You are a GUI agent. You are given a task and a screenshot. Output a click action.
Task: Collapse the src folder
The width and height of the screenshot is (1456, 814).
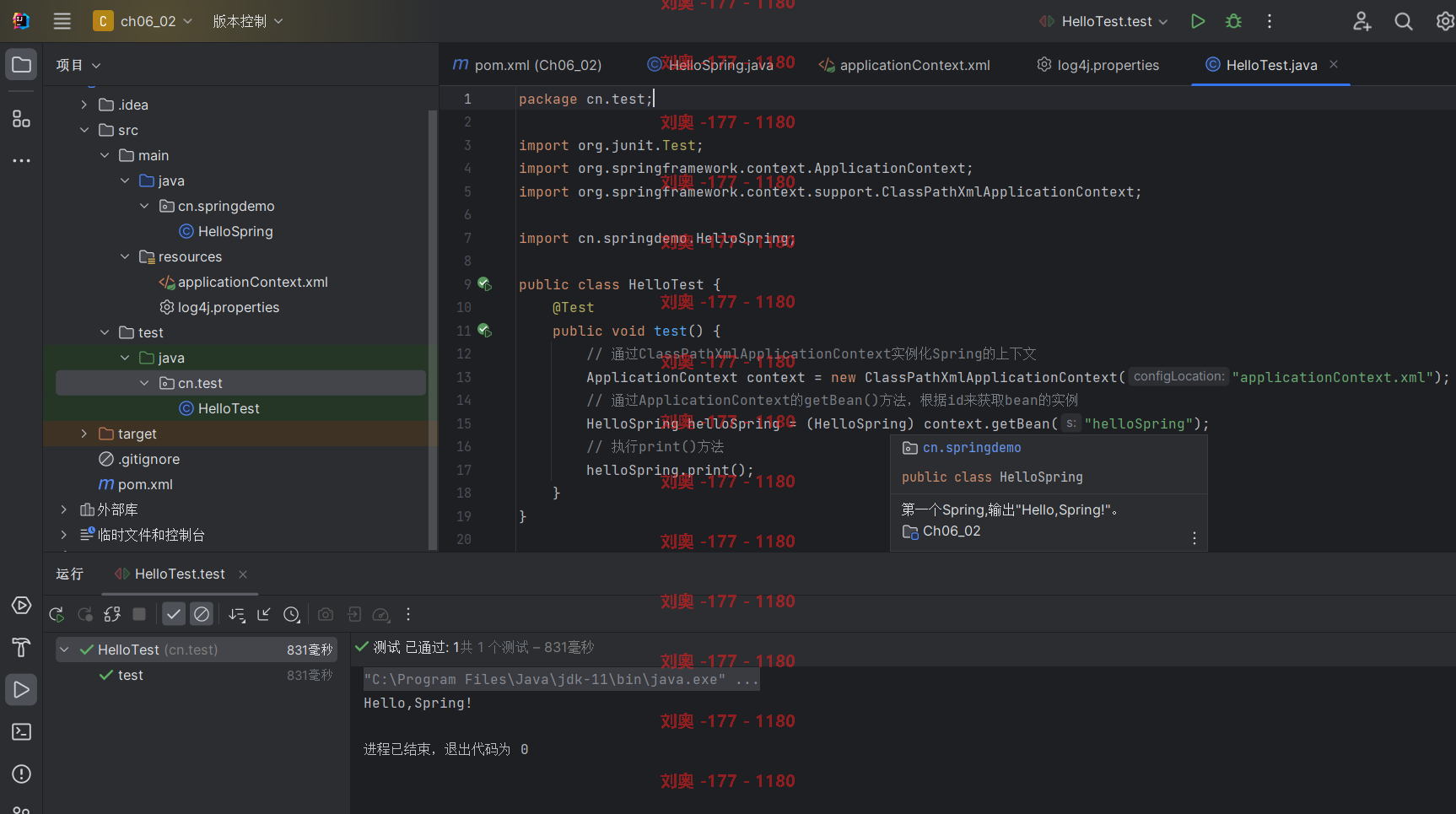[x=84, y=130]
